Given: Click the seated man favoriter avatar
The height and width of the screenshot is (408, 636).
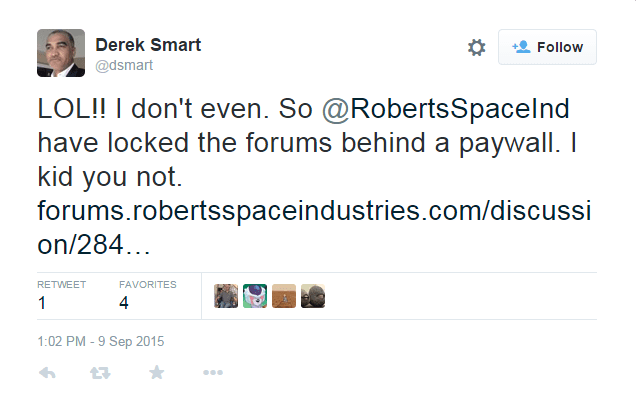Looking at the screenshot, I should tap(226, 296).
